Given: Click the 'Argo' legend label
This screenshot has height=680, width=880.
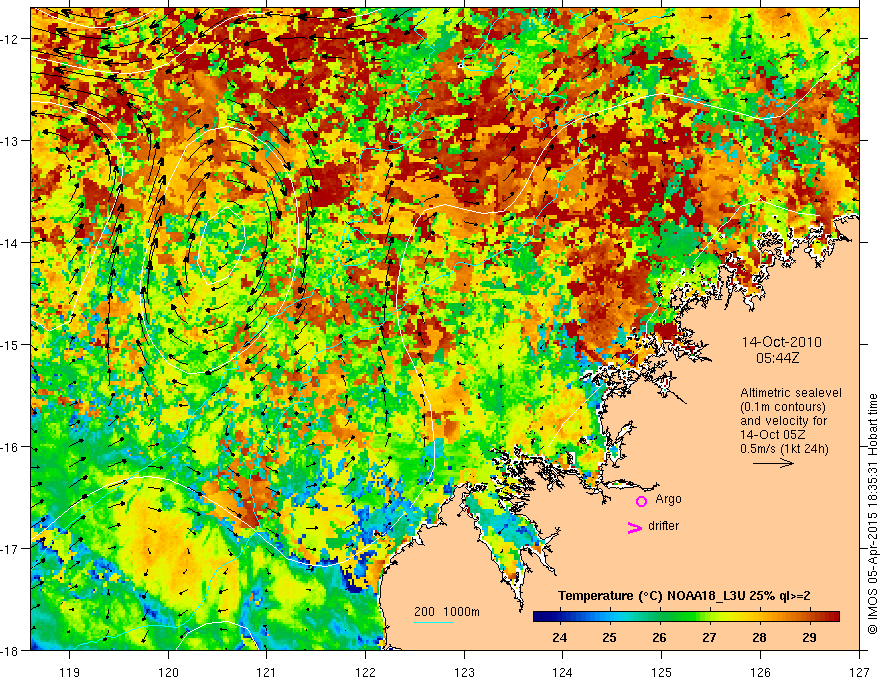Looking at the screenshot, I should (668, 499).
